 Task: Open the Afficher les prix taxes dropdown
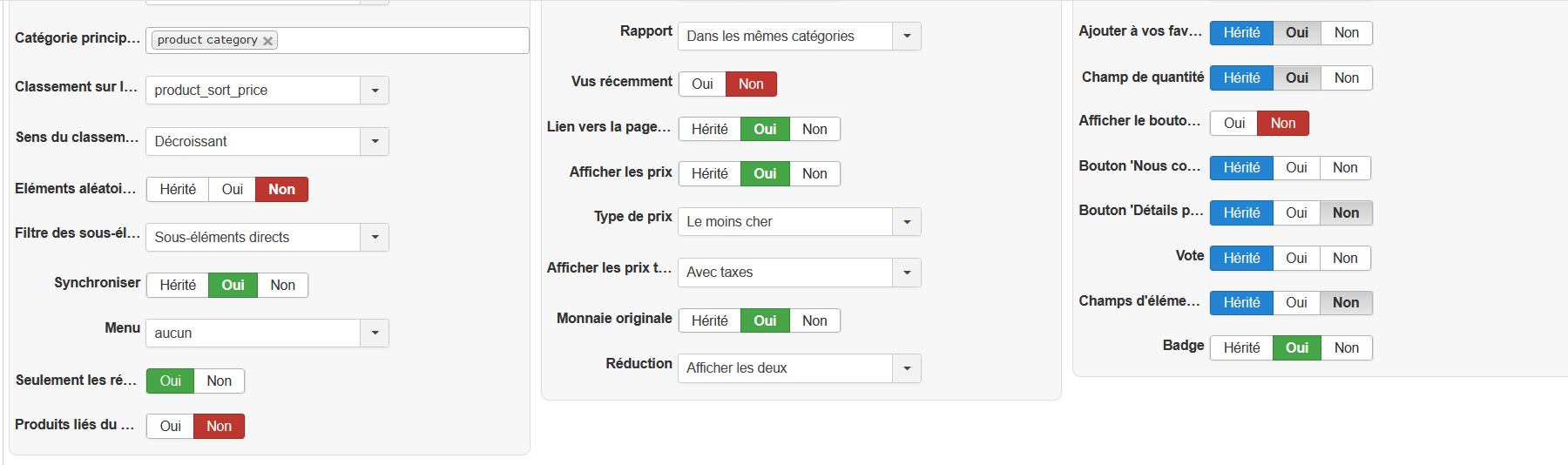point(907,273)
